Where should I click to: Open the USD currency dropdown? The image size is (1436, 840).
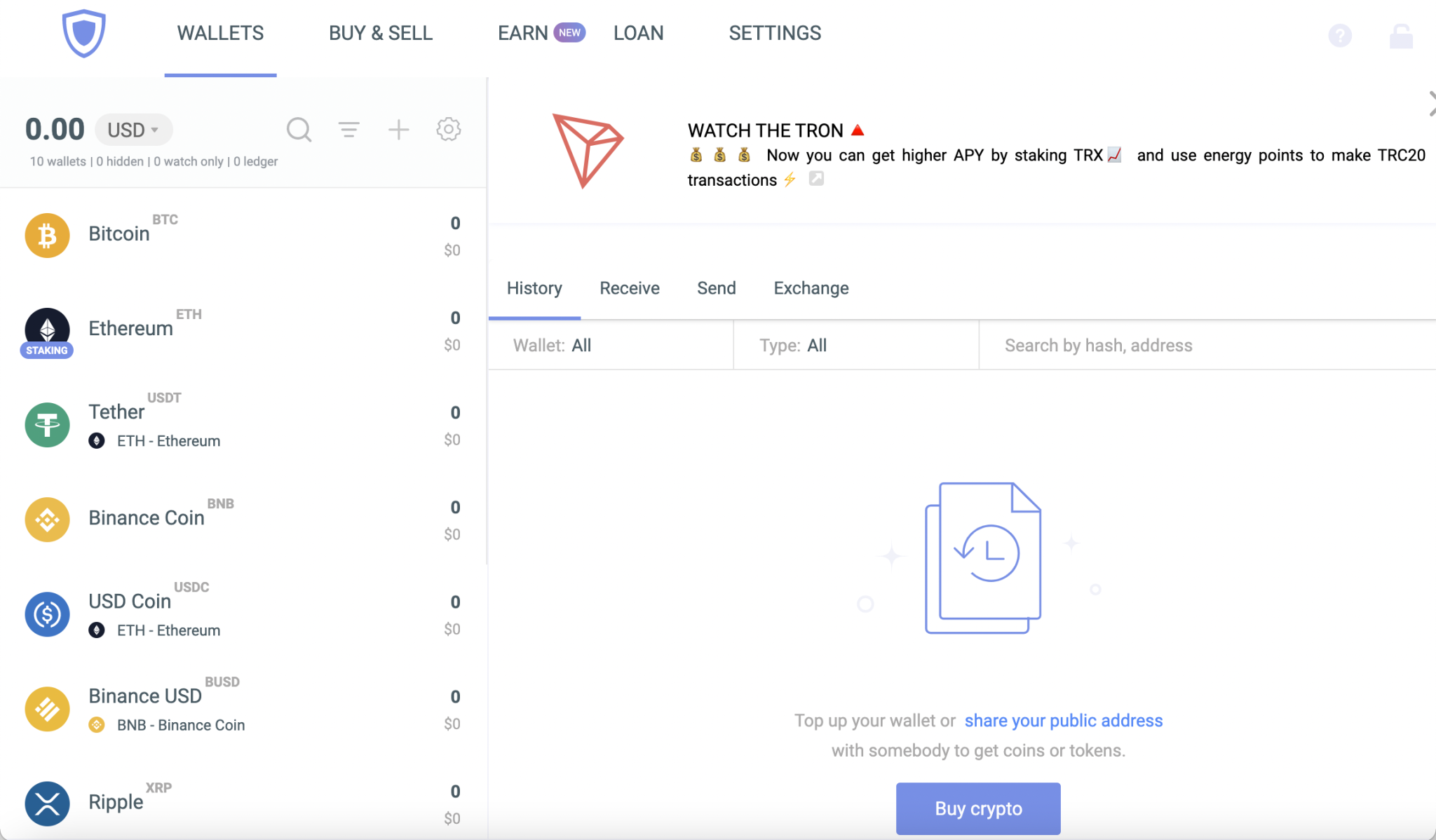(x=134, y=129)
